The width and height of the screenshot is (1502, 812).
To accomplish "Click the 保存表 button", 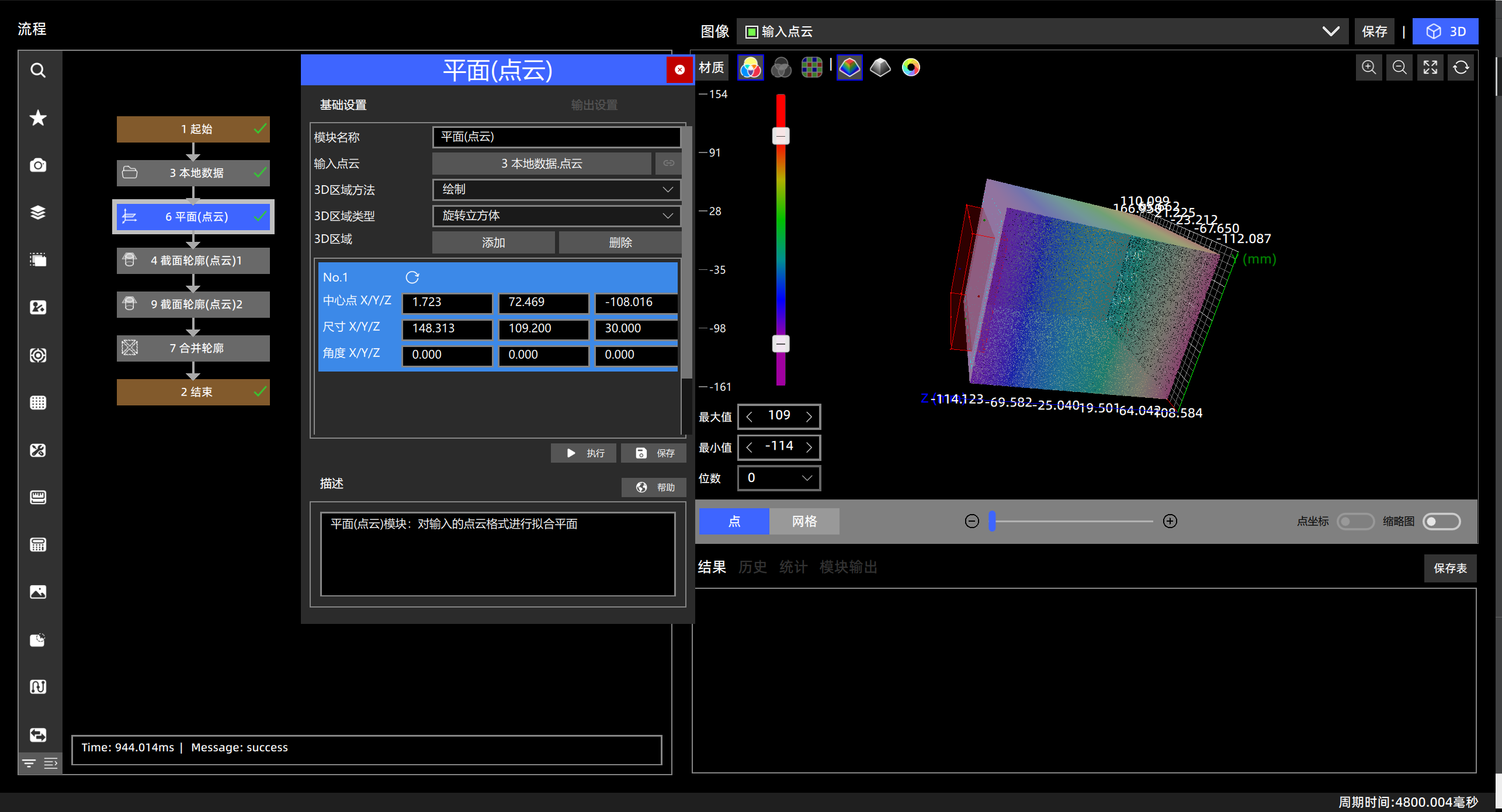I will [x=1450, y=568].
